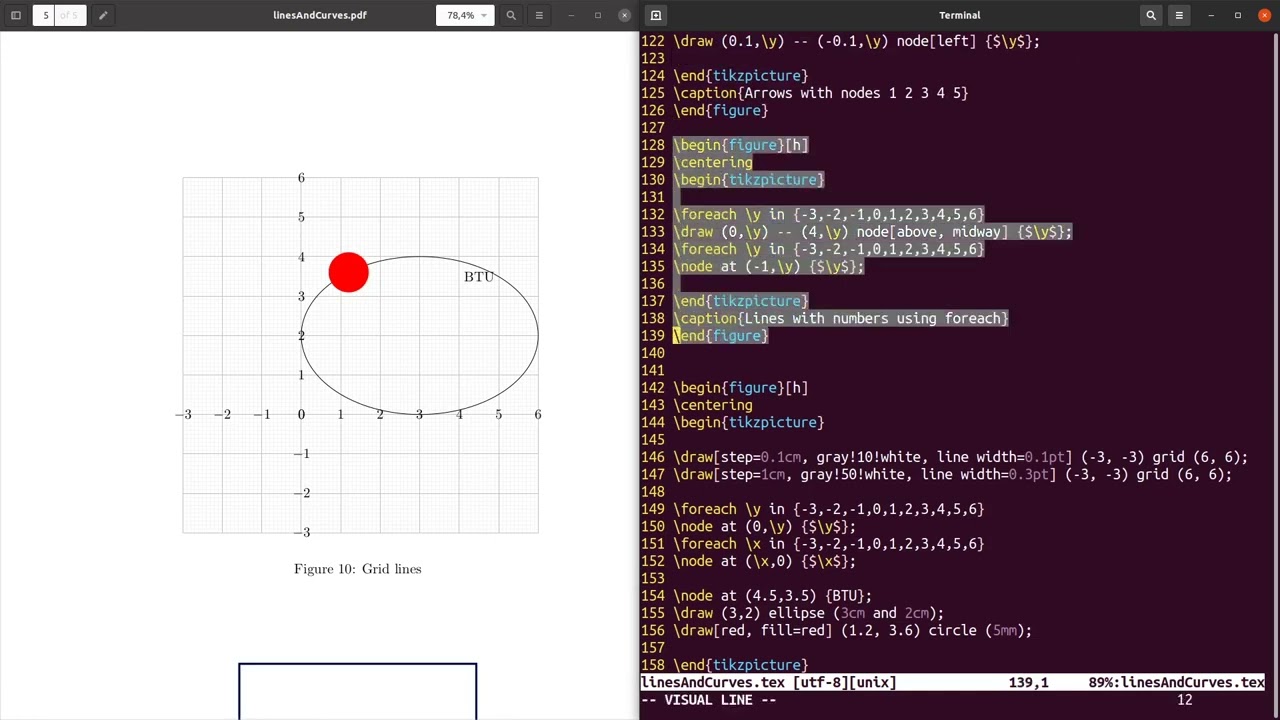
Task: Close the Terminal window
Action: 1265,15
